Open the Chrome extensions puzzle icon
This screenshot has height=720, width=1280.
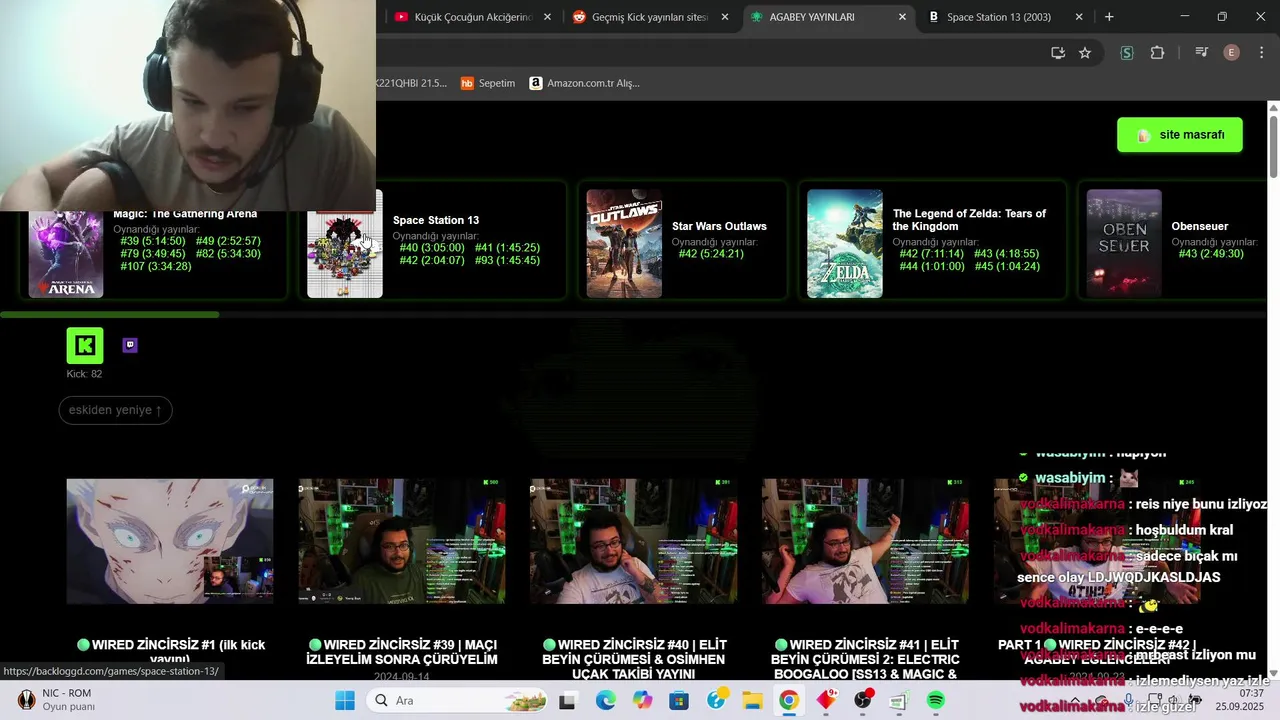pyautogui.click(x=1158, y=53)
